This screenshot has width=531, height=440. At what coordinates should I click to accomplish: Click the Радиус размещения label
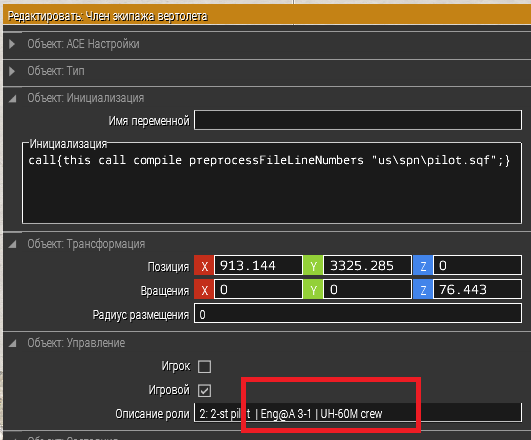point(141,315)
